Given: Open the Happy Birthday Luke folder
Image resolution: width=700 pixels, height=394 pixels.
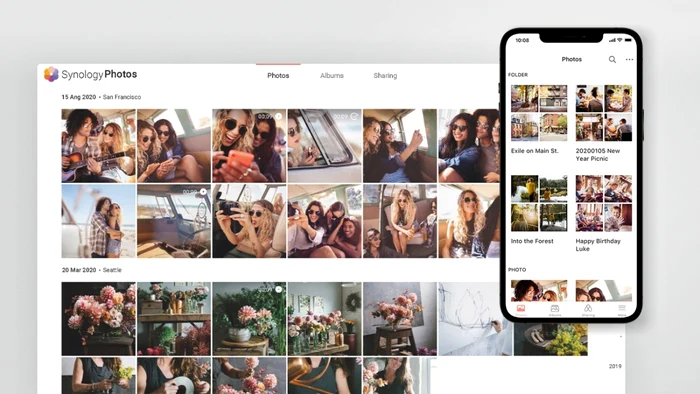Looking at the screenshot, I should (604, 213).
